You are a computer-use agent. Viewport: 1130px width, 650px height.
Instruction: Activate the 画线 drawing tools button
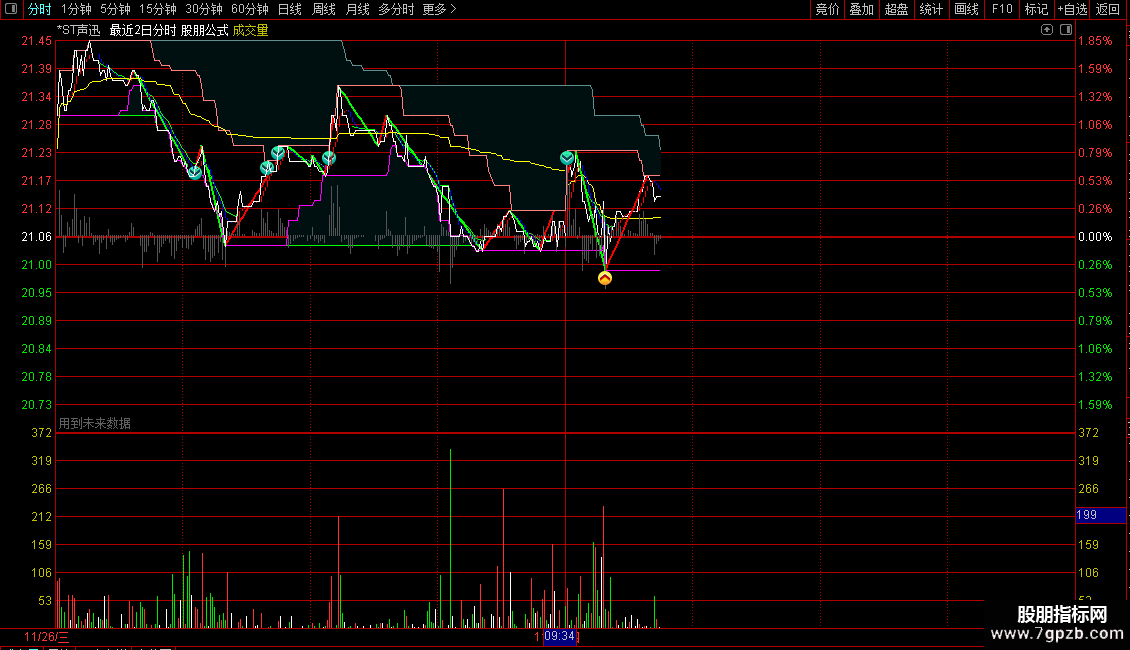(966, 9)
